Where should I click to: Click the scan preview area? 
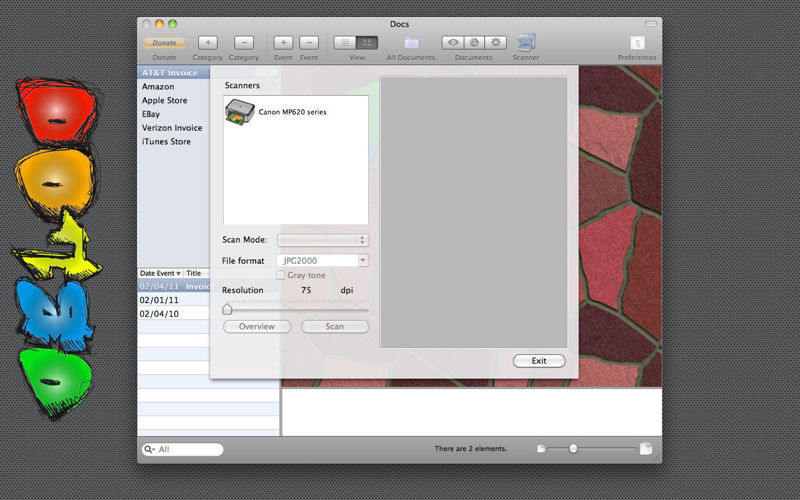click(x=473, y=212)
